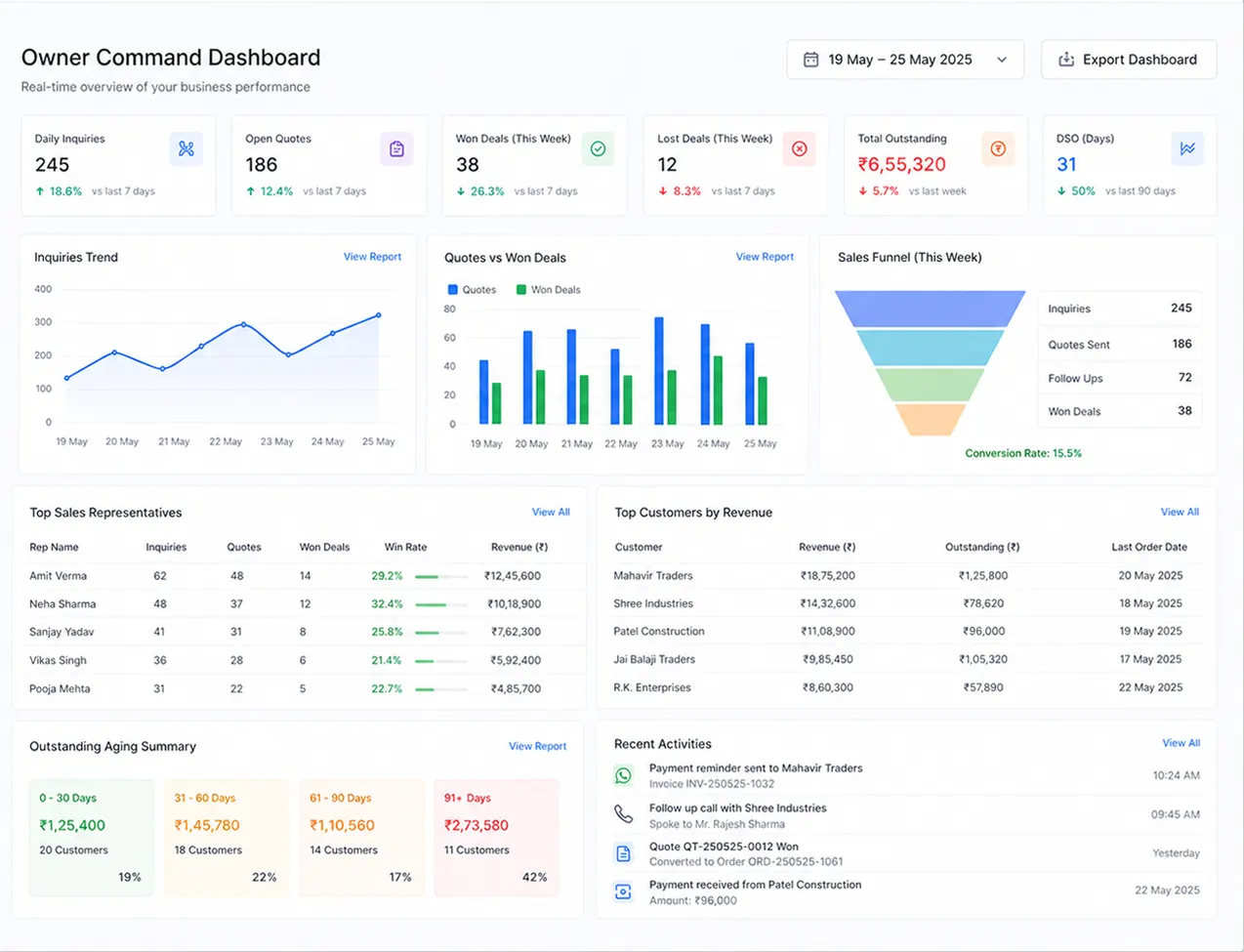Click the Win Rate column header
Image resolution: width=1244 pixels, height=952 pixels.
click(x=405, y=547)
